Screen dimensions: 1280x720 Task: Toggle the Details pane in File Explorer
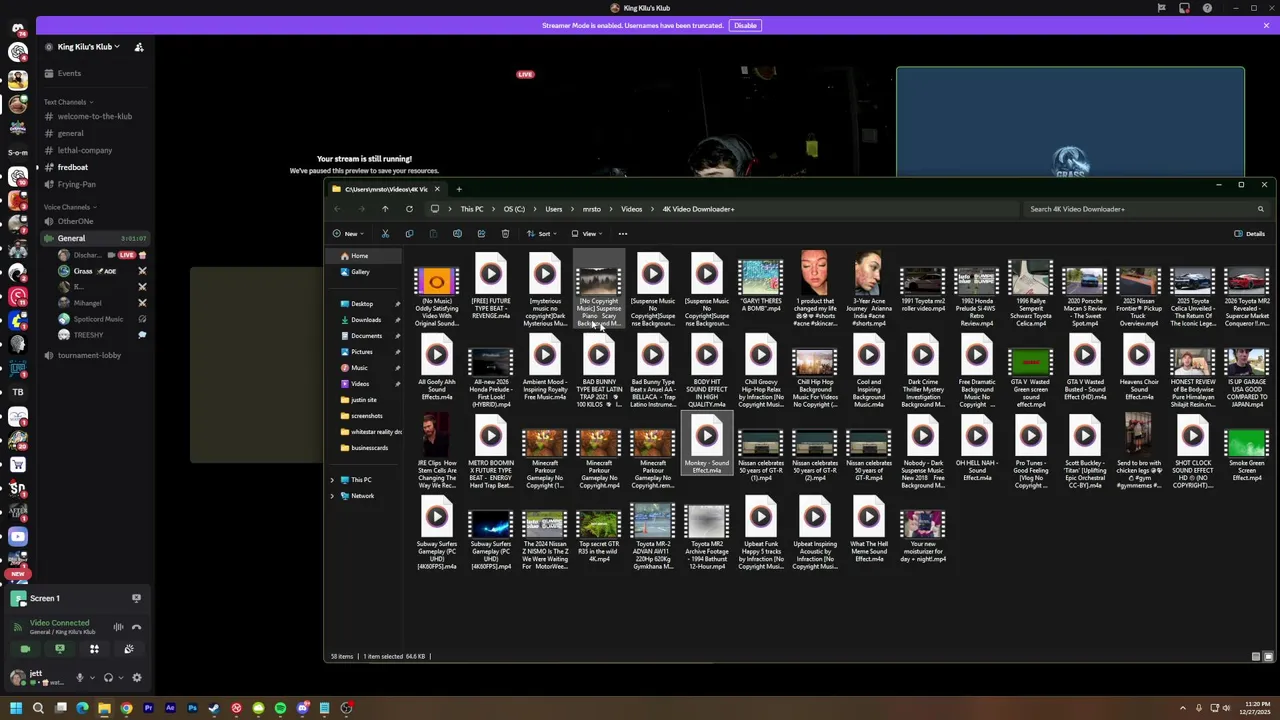point(1249,233)
